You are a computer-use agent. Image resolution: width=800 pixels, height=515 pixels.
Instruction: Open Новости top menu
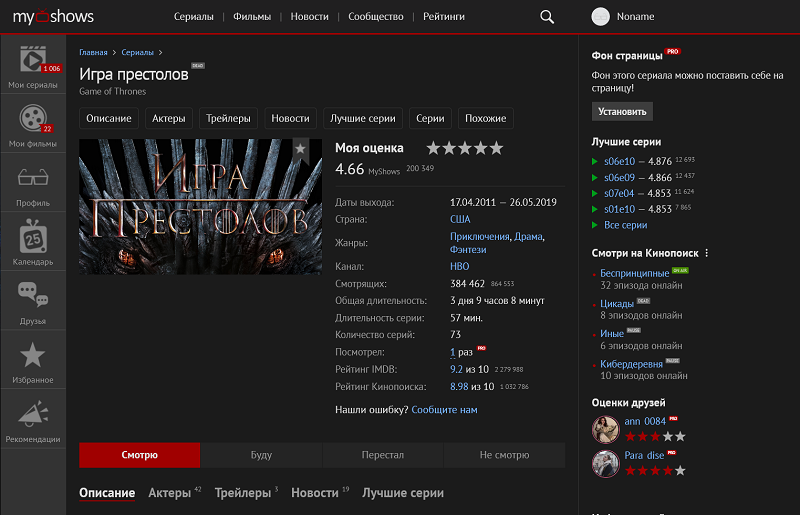pyautogui.click(x=310, y=17)
